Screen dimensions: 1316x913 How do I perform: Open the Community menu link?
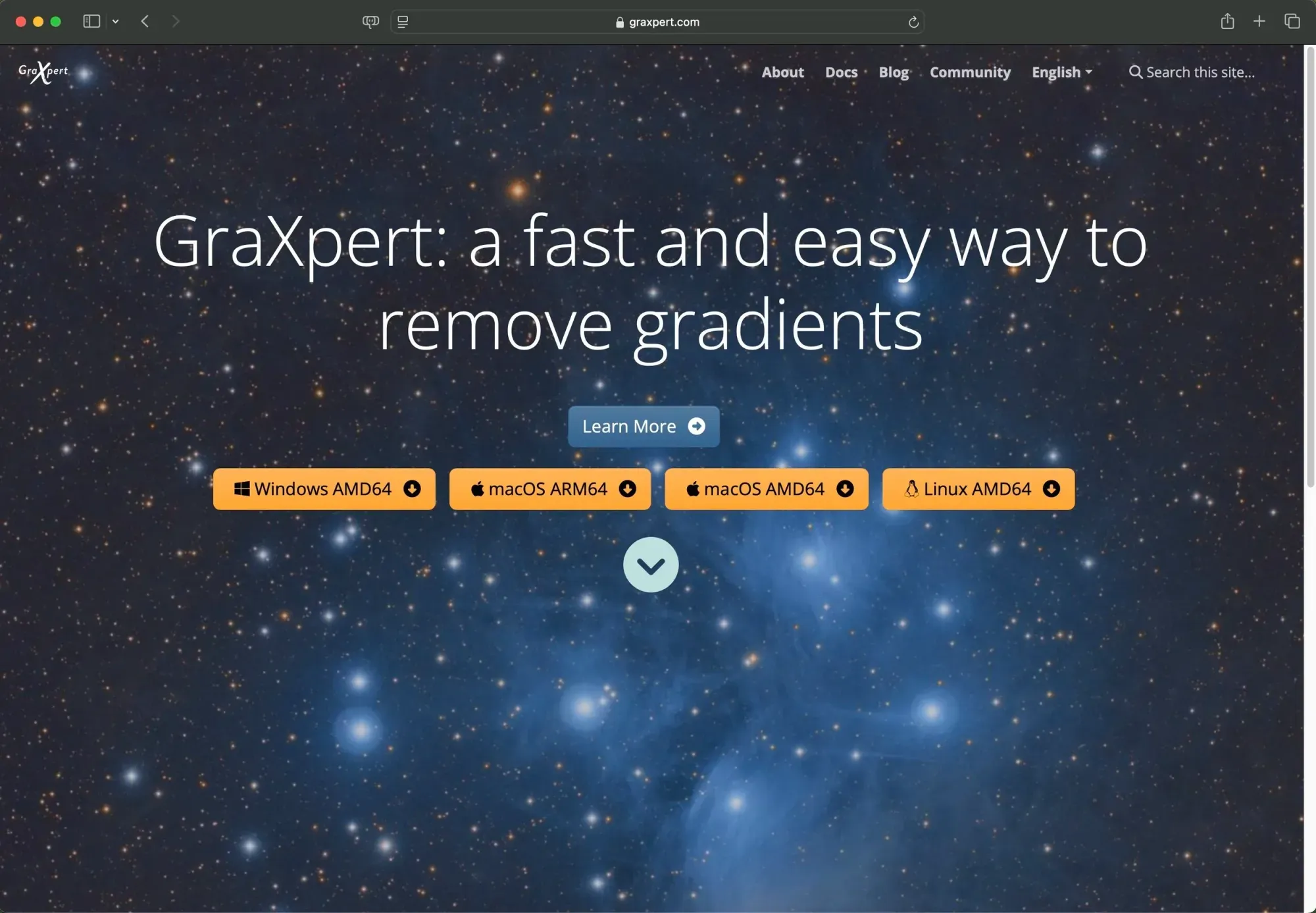970,72
